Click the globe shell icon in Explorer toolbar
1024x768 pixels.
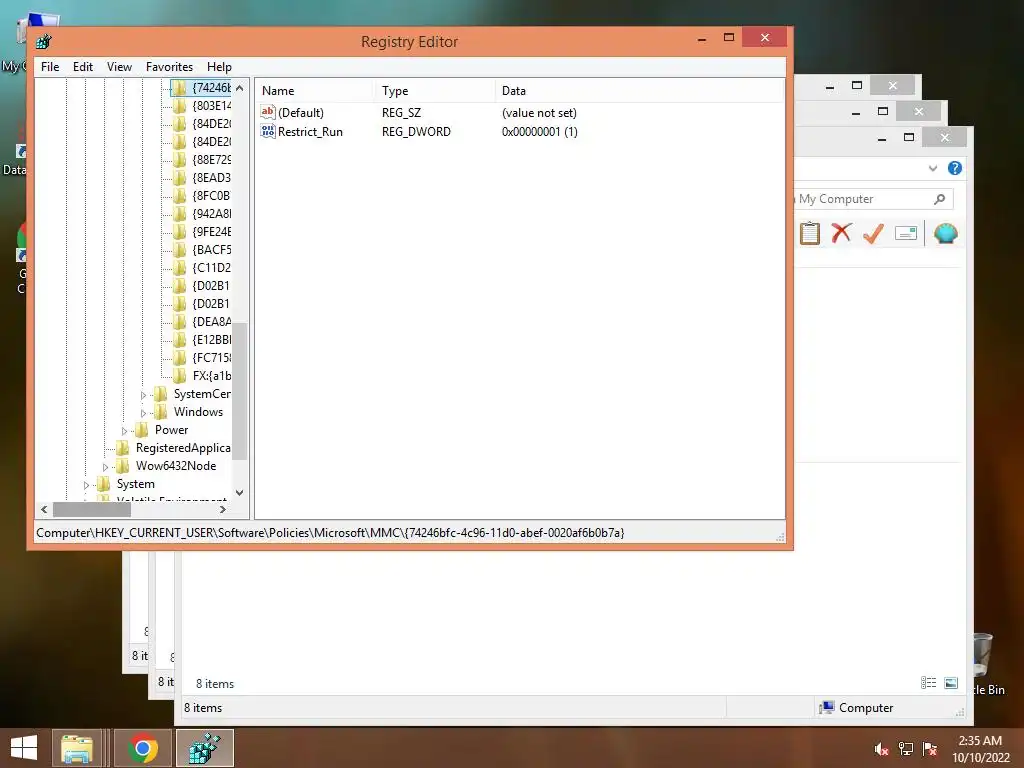946,233
